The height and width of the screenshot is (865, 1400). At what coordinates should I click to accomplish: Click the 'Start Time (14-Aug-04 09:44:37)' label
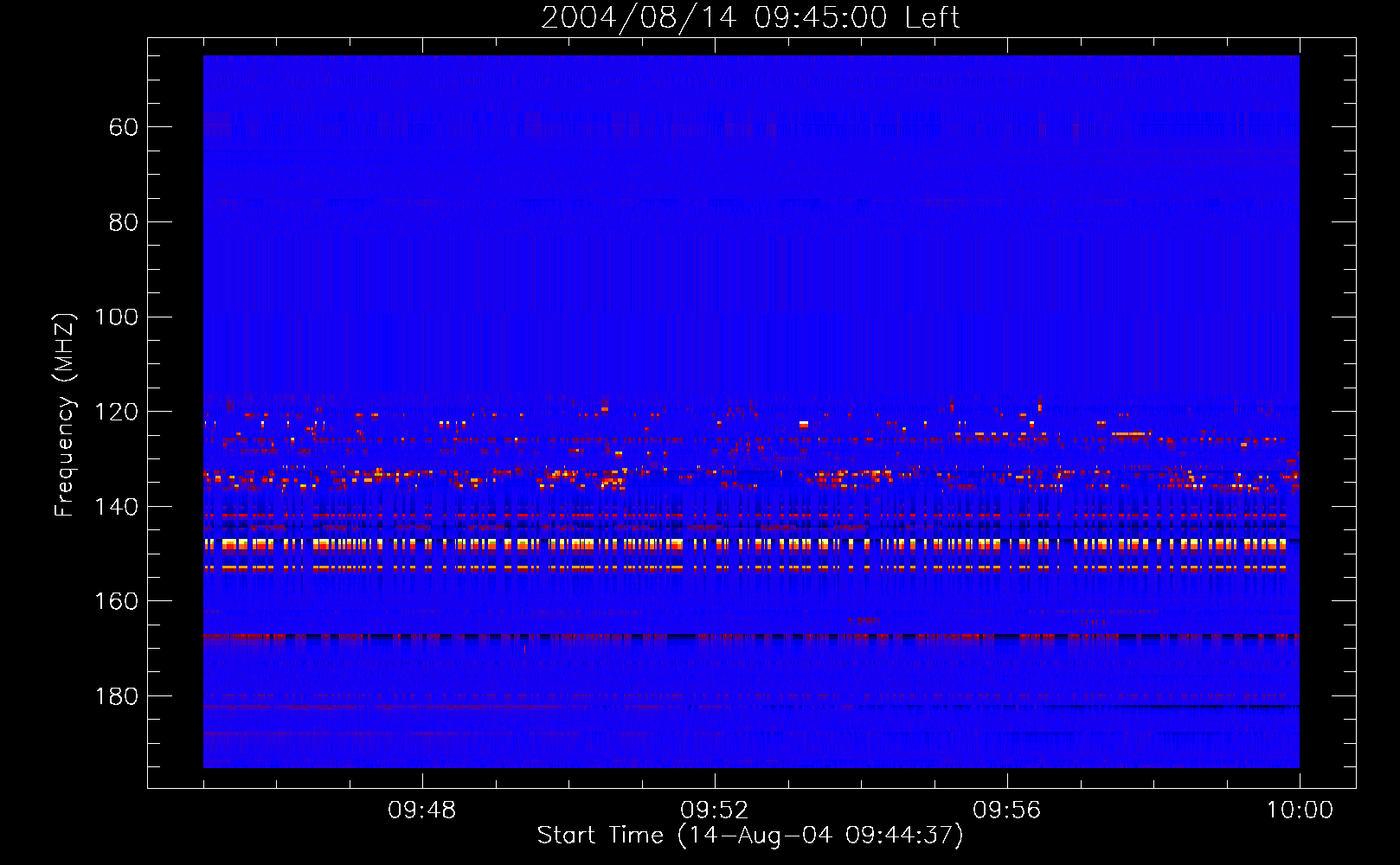pos(750,836)
